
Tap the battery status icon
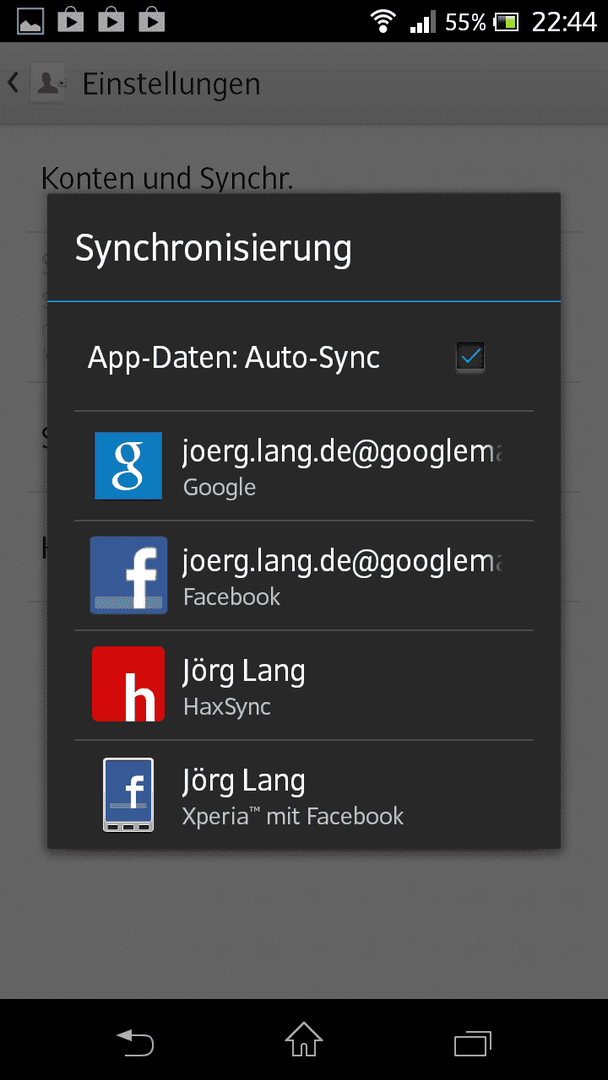[506, 22]
